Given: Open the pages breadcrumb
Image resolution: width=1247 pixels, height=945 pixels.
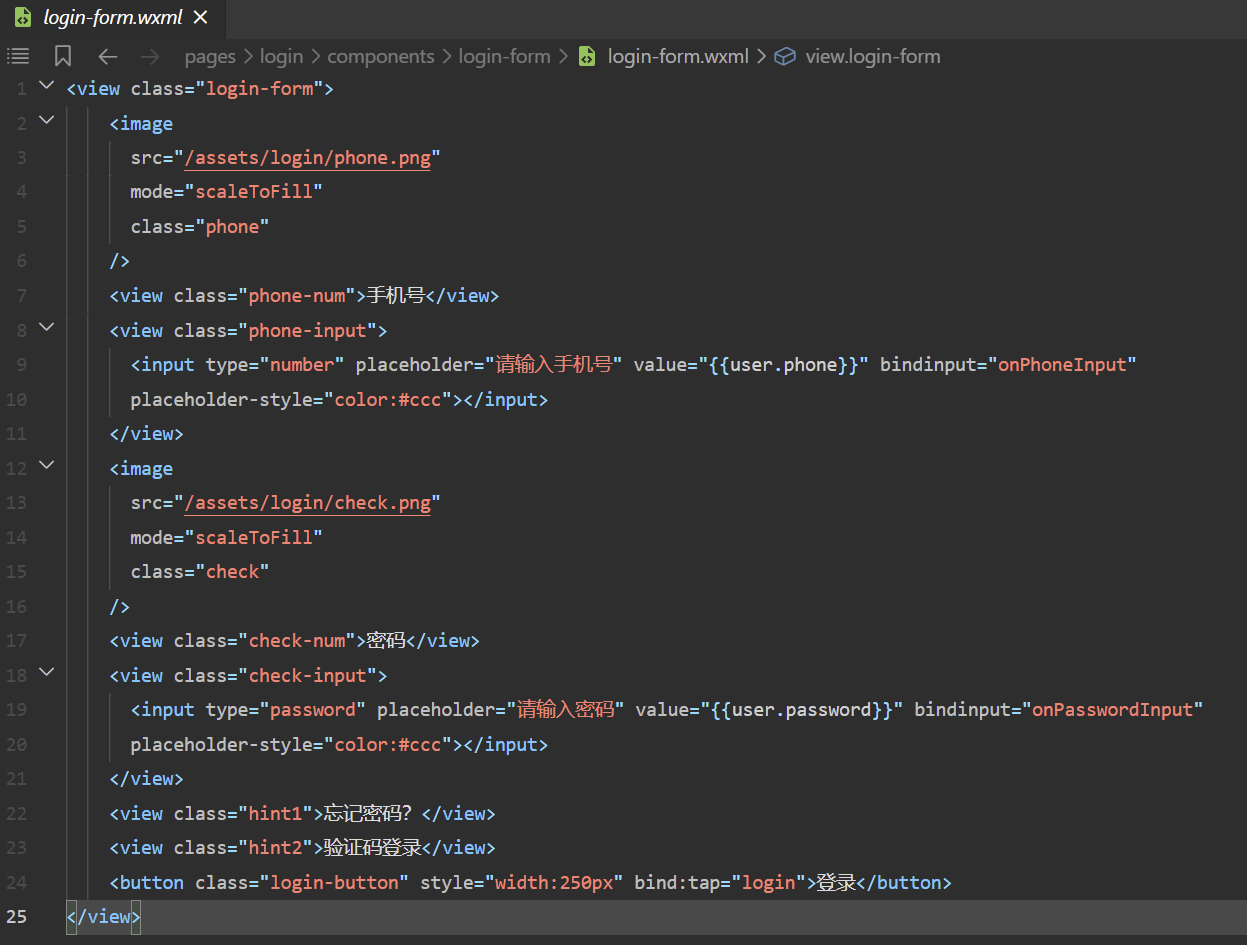Looking at the screenshot, I should coord(210,56).
